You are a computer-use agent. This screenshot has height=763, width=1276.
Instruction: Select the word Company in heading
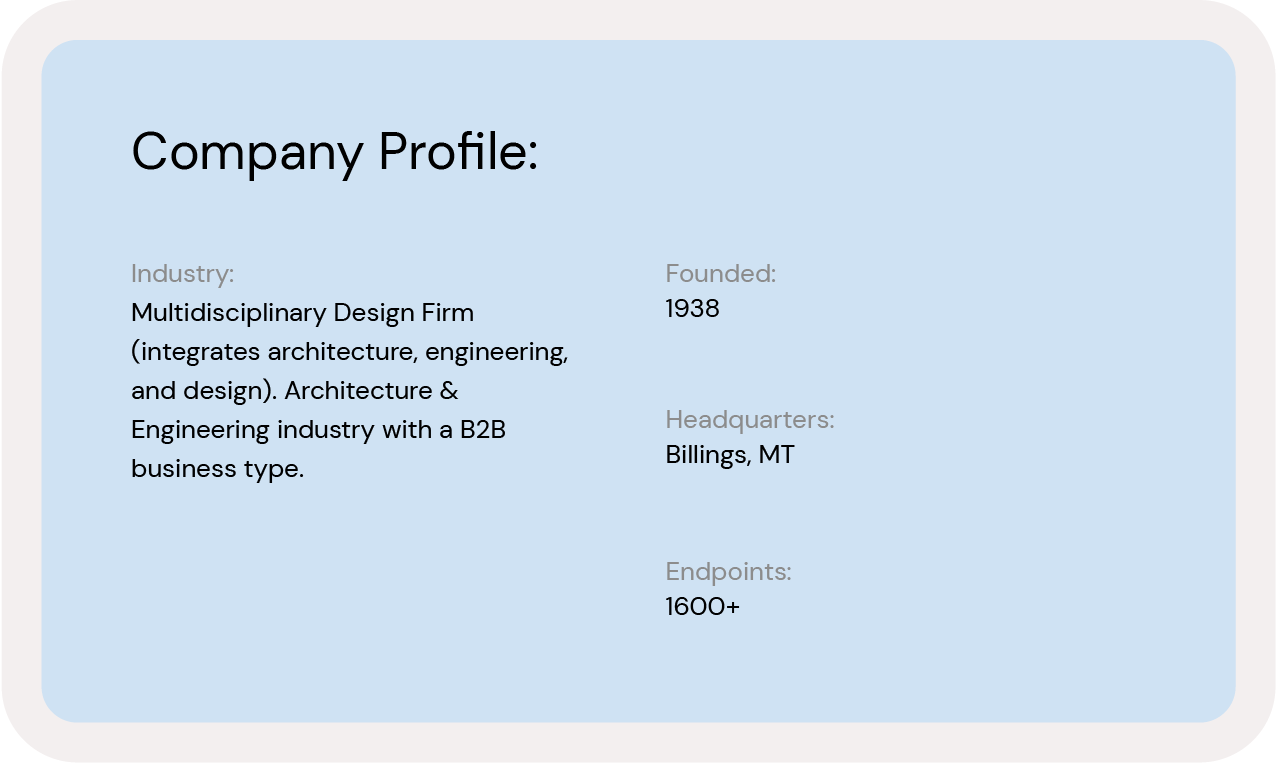click(247, 154)
